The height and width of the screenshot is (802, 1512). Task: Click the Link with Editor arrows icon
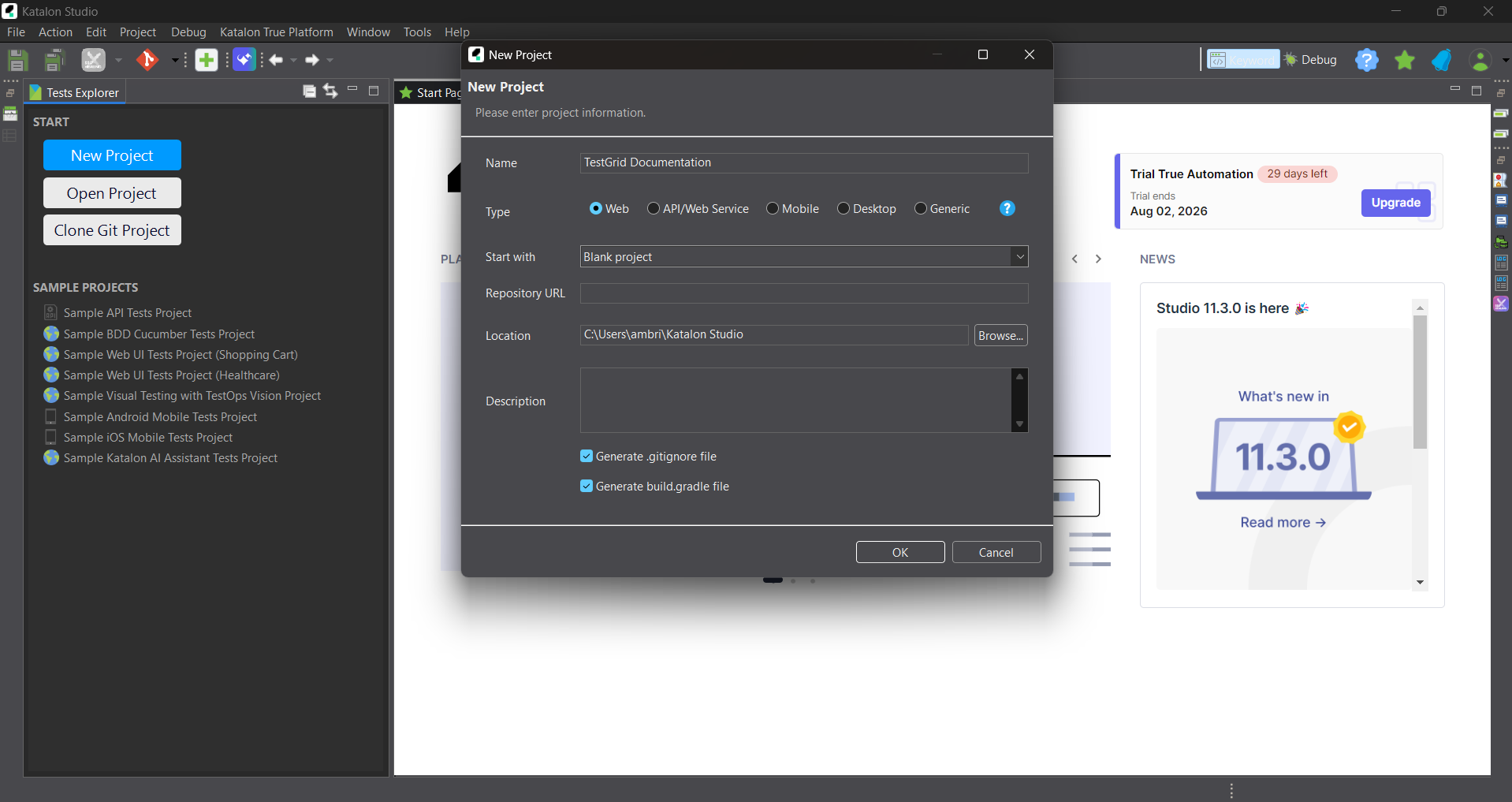(330, 91)
